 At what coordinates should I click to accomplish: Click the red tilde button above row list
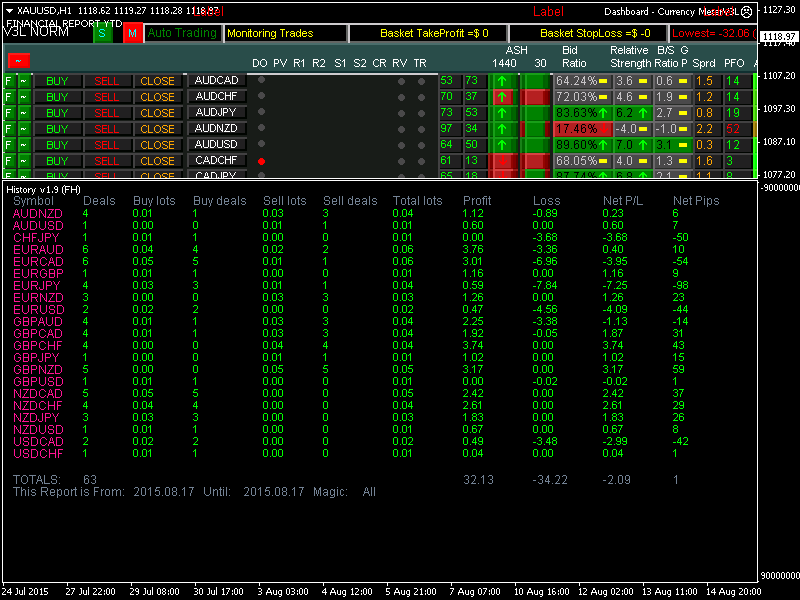[19, 61]
